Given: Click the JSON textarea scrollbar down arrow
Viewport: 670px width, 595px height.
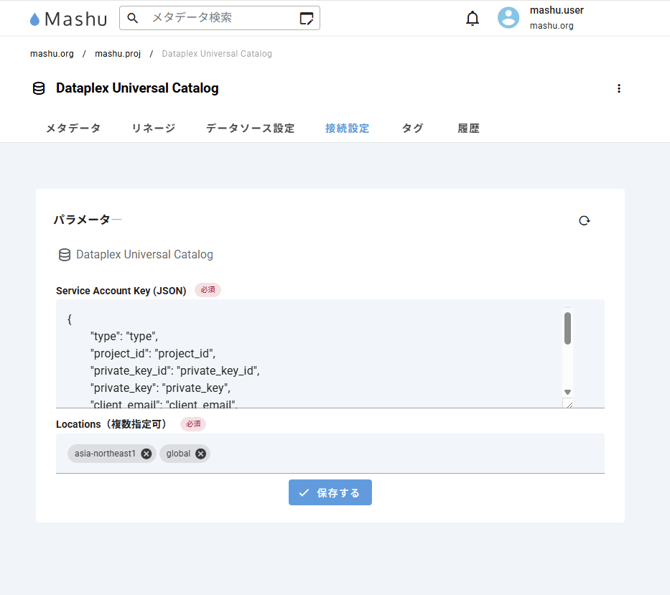Looking at the screenshot, I should coord(568,392).
